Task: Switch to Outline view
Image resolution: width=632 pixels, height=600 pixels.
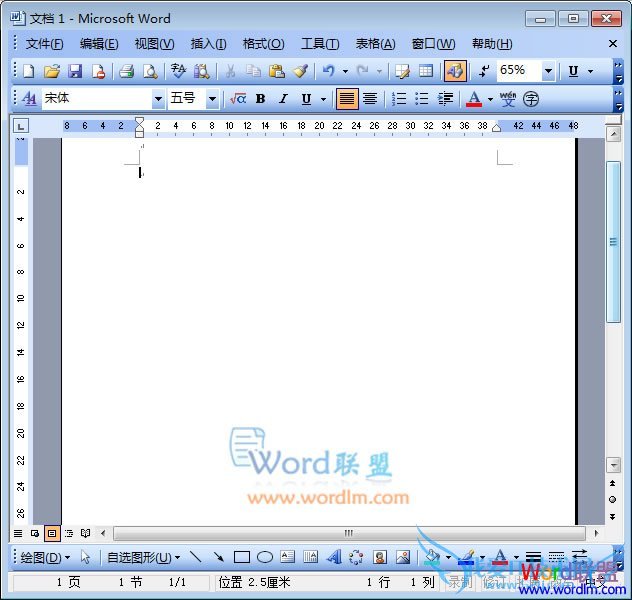Action: point(69,534)
